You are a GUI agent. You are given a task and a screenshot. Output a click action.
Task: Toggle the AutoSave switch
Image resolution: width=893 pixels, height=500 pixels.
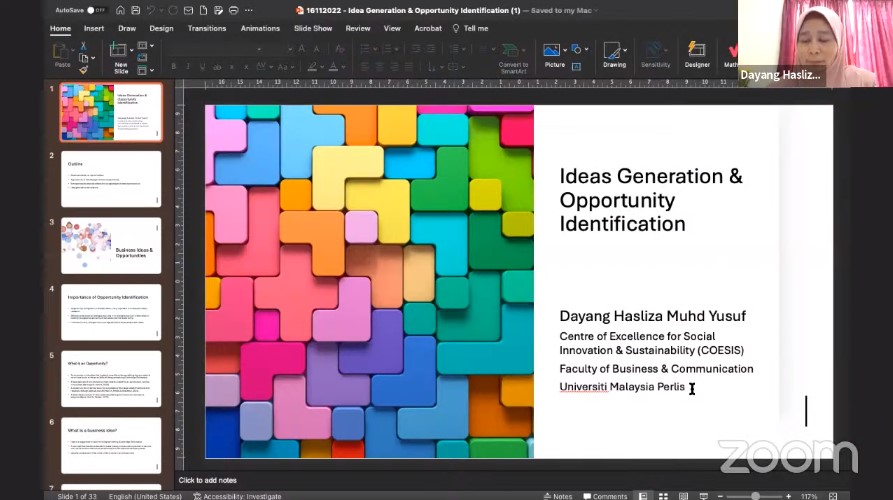(96, 10)
